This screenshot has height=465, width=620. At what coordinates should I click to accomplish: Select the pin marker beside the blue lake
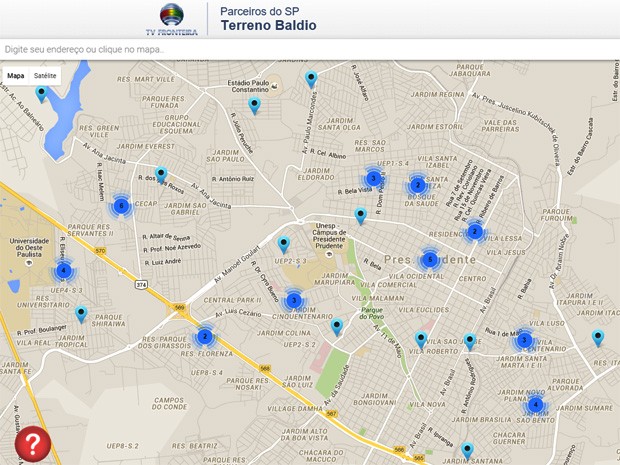(41, 94)
